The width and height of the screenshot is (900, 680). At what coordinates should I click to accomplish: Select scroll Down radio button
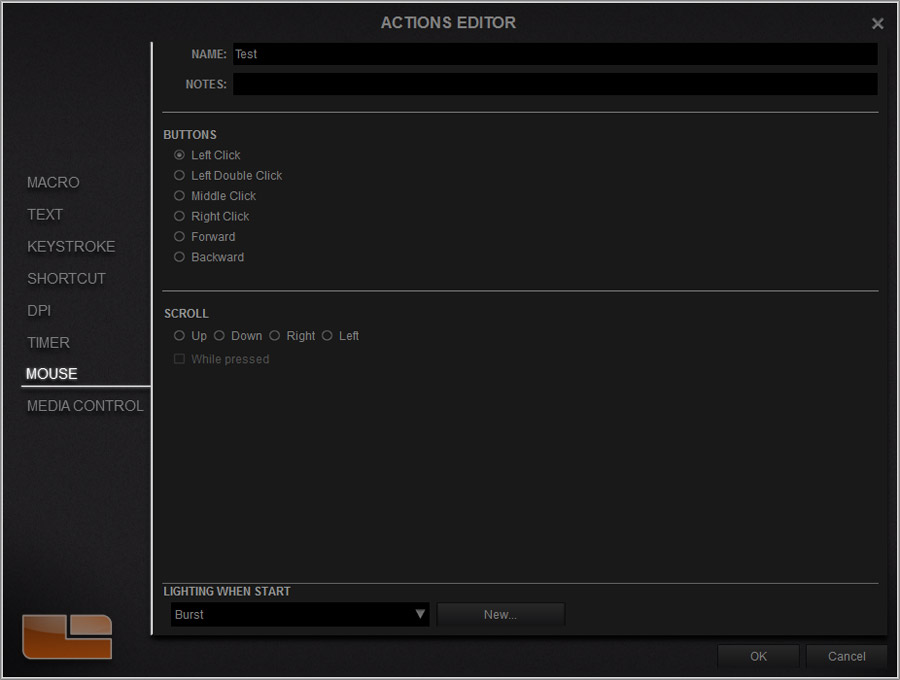[x=219, y=335]
